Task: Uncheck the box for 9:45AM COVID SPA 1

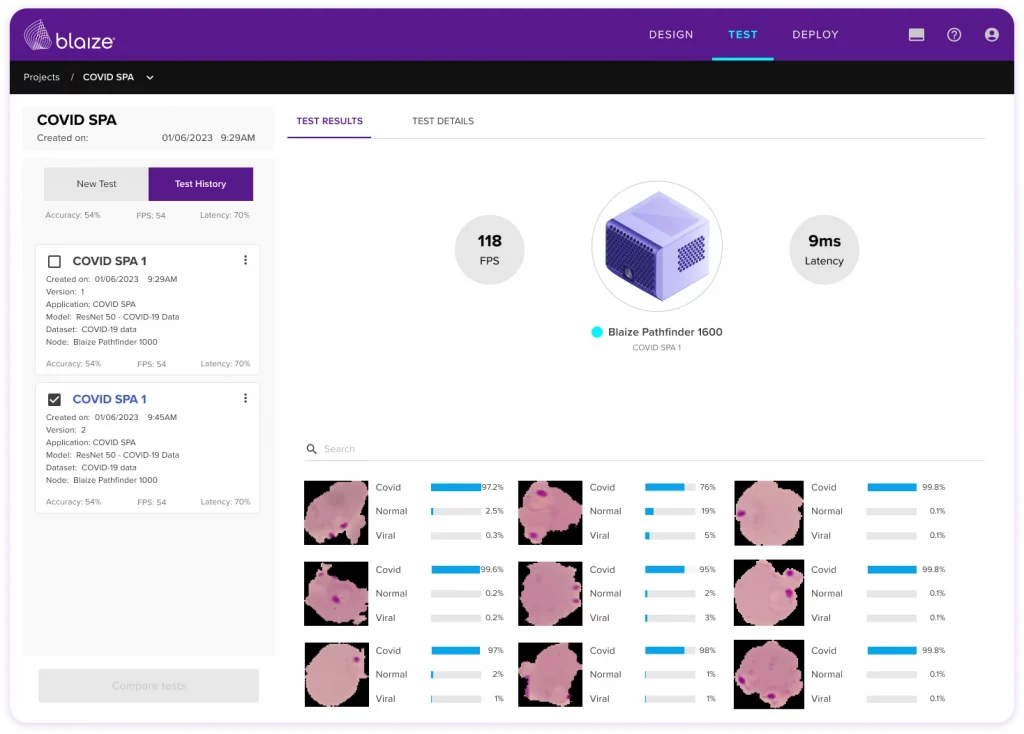Action: [54, 399]
